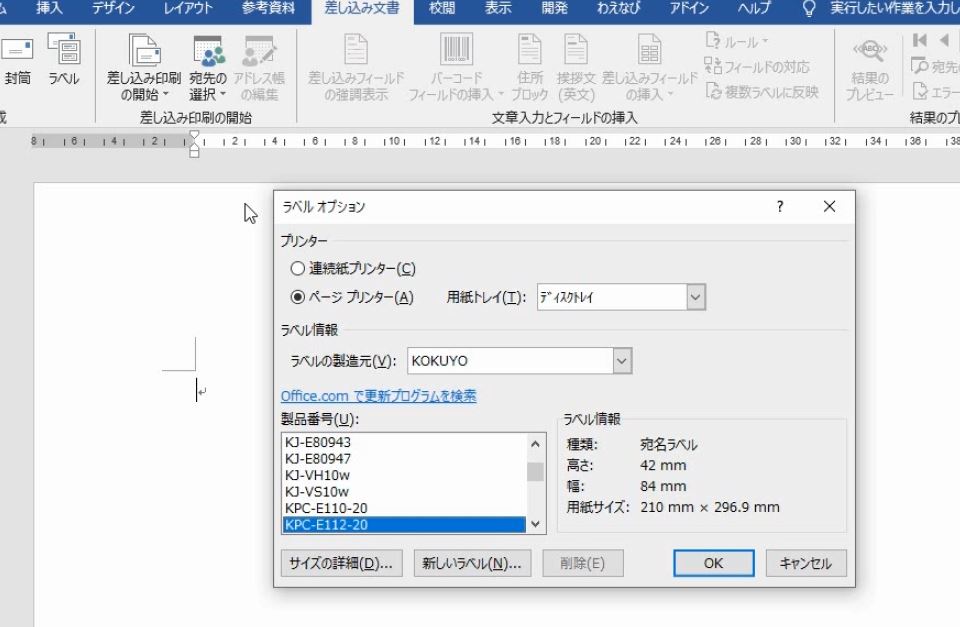Follow the Office.com 更新プログラム link
Screen dimensions: 960x627
pos(382,396)
